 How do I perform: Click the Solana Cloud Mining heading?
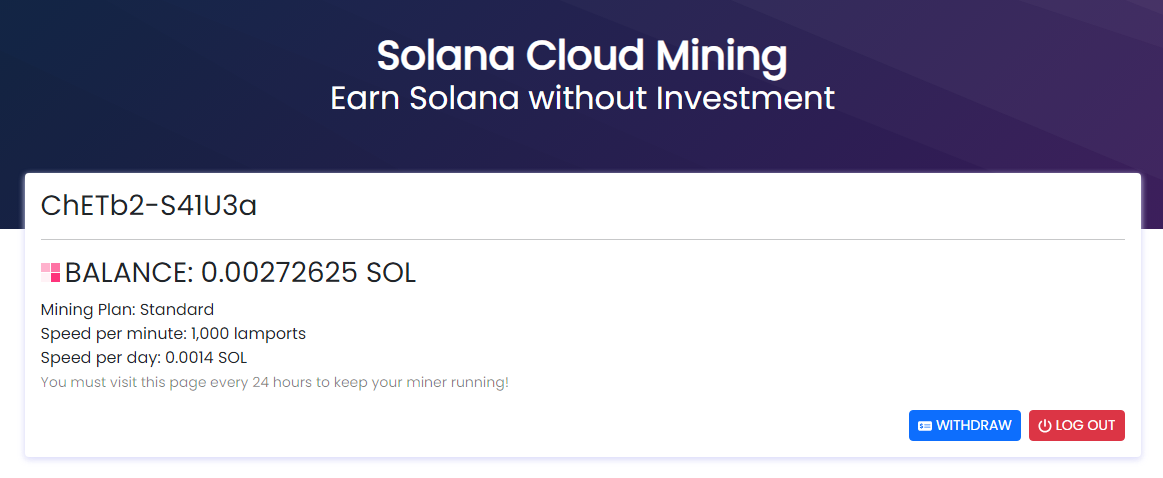coord(582,56)
